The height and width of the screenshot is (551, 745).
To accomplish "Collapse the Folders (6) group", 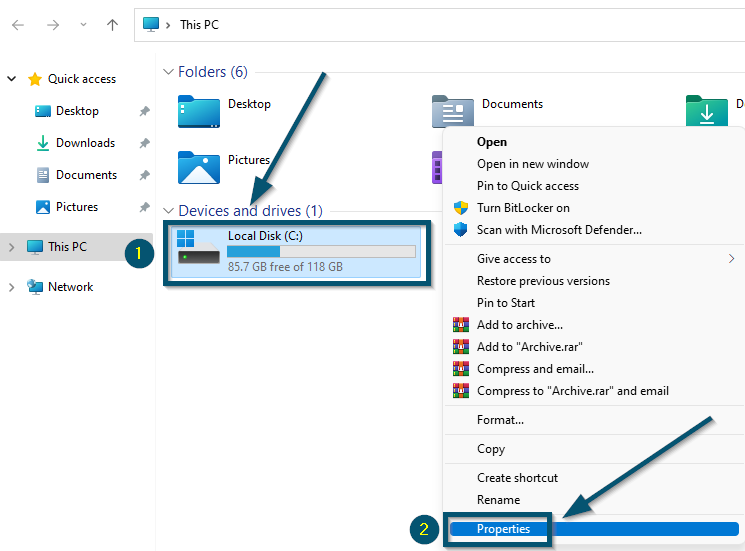I will point(168,72).
